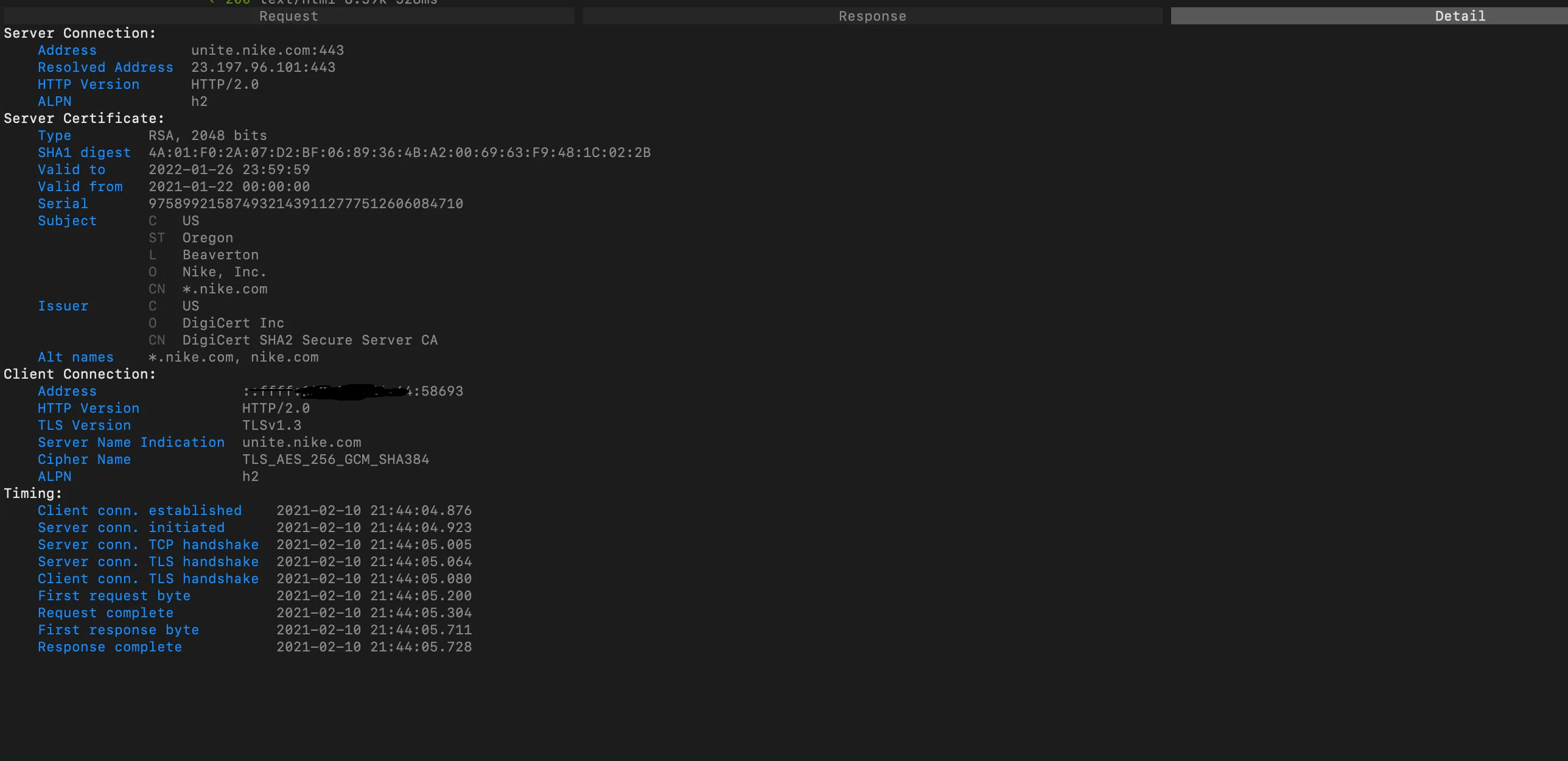Click the Response complete timestamp
Image resolution: width=1568 pixels, height=761 pixels.
pyautogui.click(x=374, y=647)
